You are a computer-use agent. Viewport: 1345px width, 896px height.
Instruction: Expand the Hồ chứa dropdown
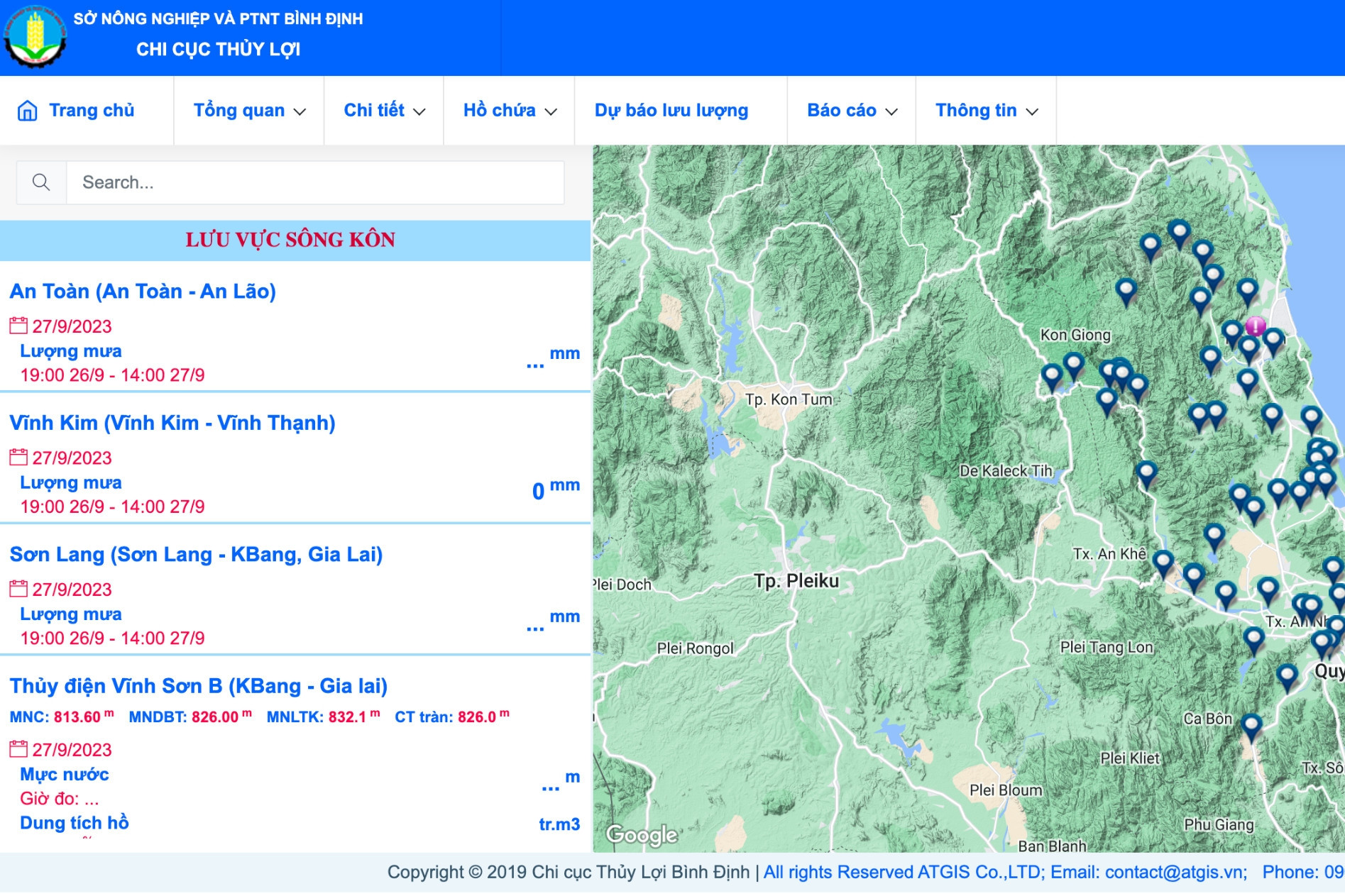[x=510, y=111]
